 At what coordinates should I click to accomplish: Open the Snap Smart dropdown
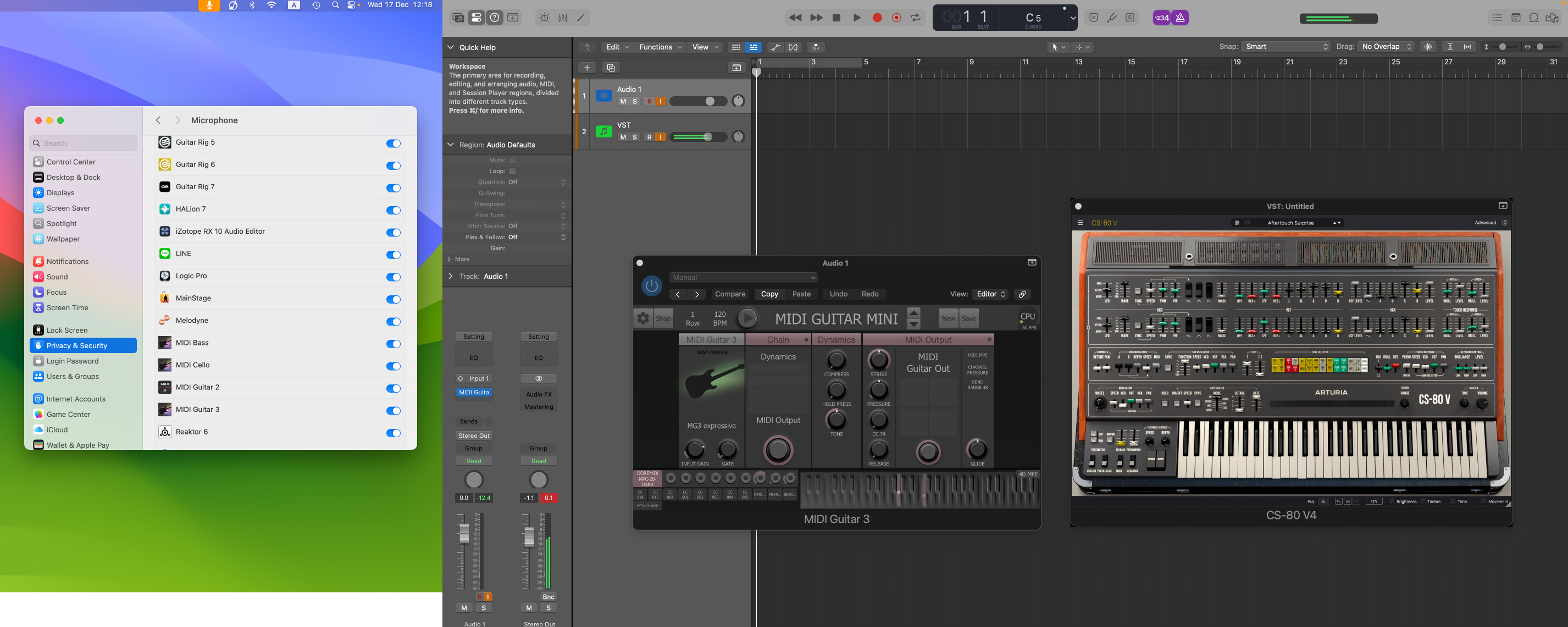click(x=1286, y=46)
